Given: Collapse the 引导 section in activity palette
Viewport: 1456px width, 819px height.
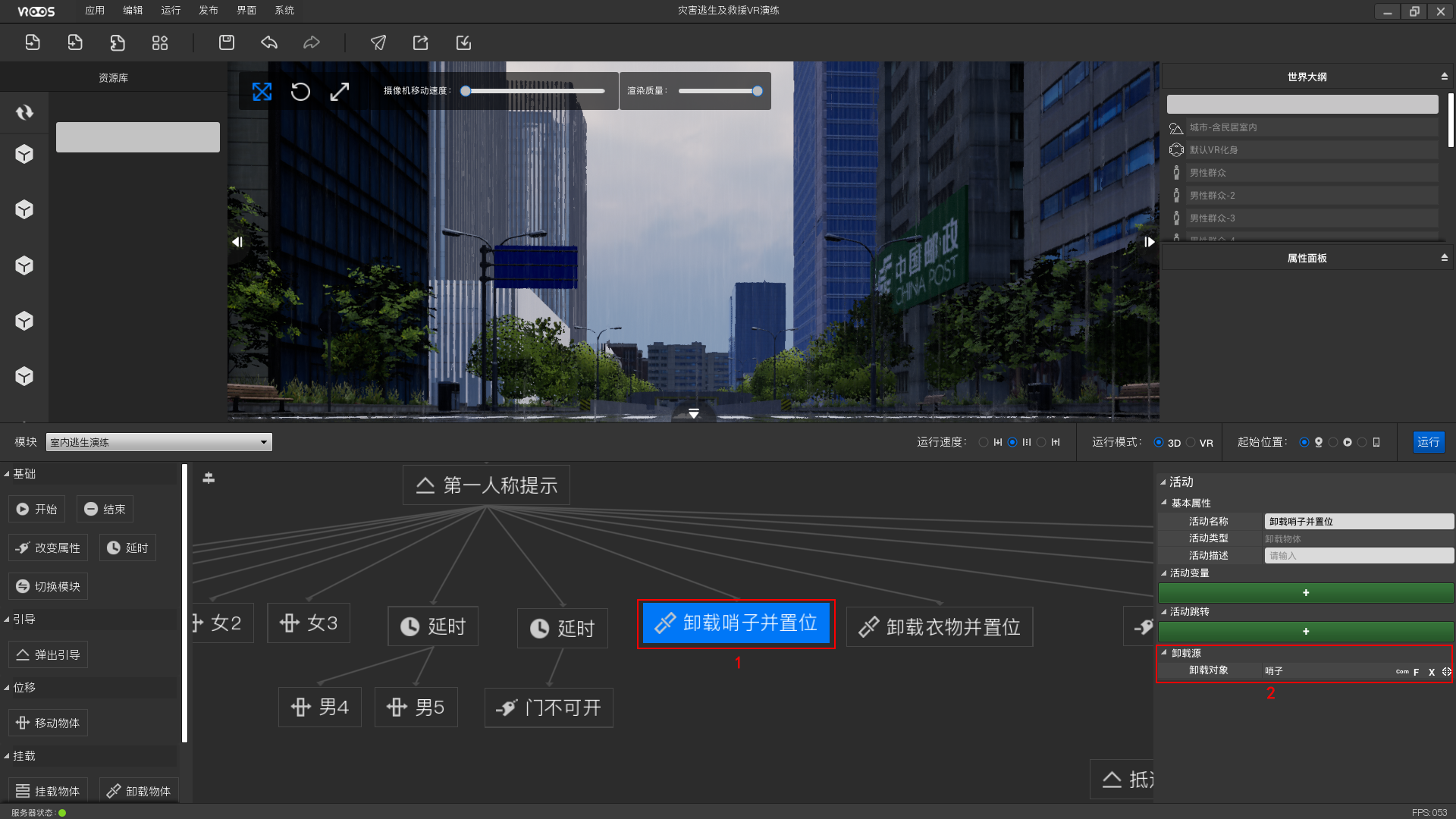Looking at the screenshot, I should 6,620.
